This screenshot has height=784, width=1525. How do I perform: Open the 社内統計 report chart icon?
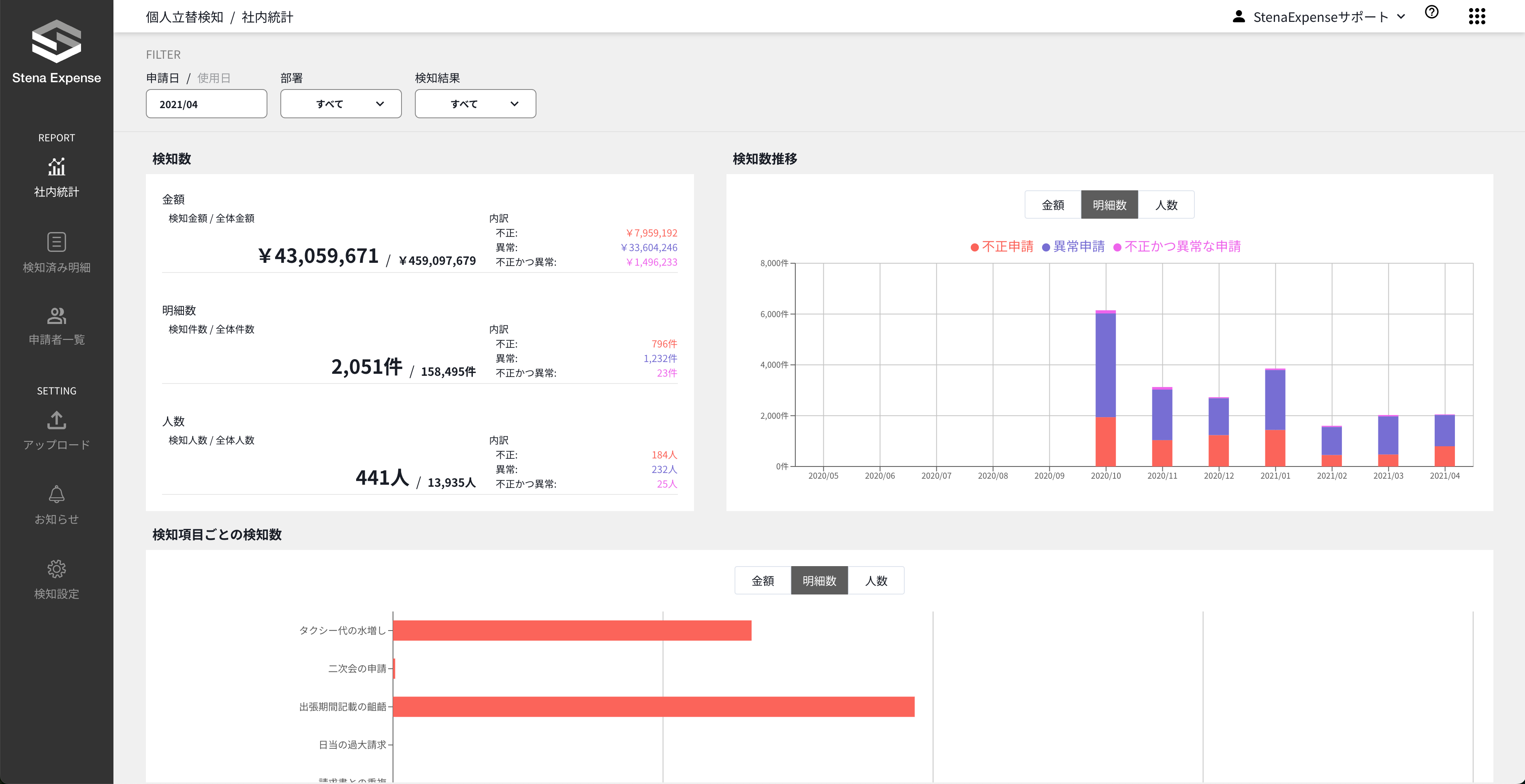pos(56,167)
